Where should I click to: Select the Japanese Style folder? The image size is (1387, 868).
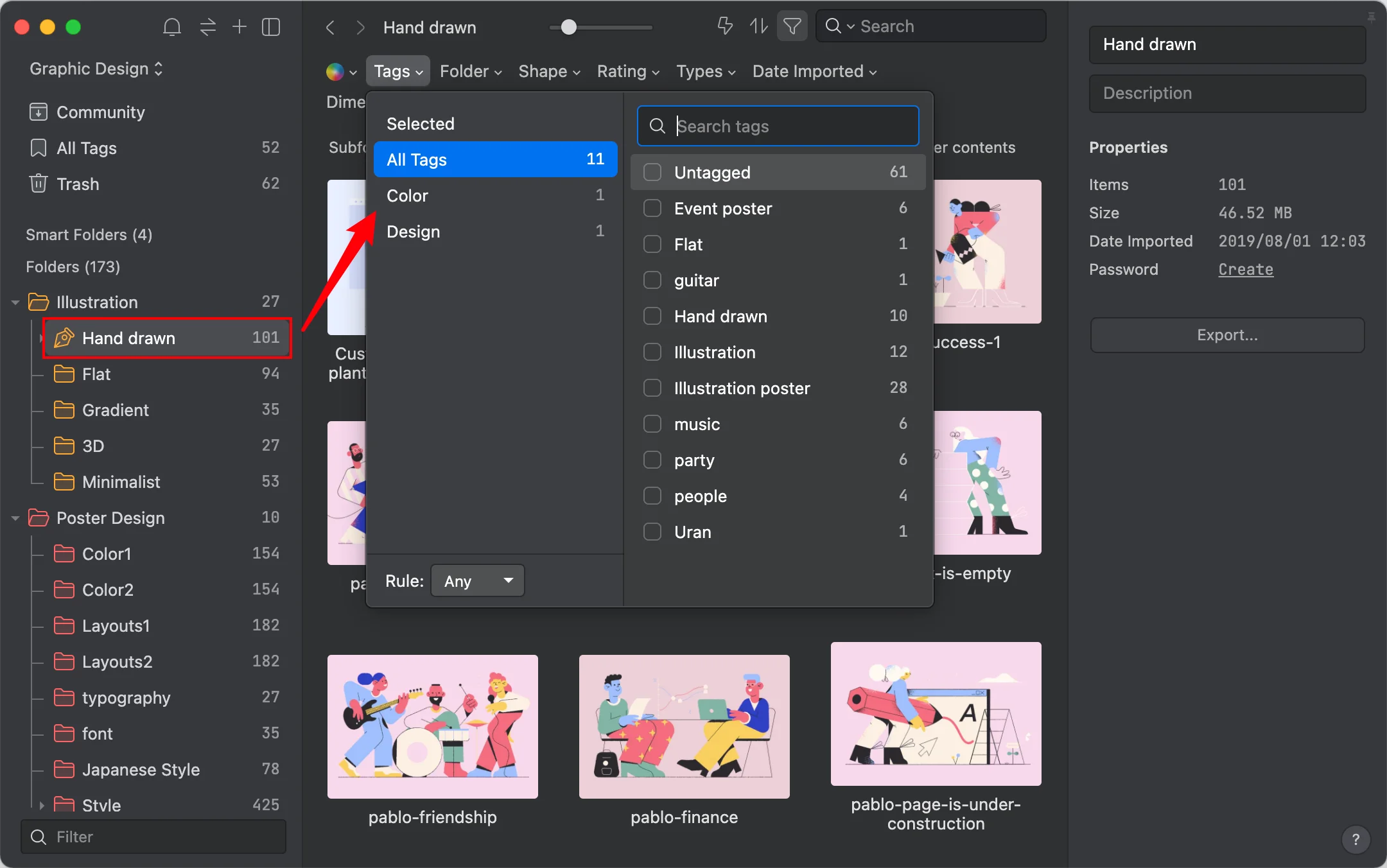click(x=167, y=770)
